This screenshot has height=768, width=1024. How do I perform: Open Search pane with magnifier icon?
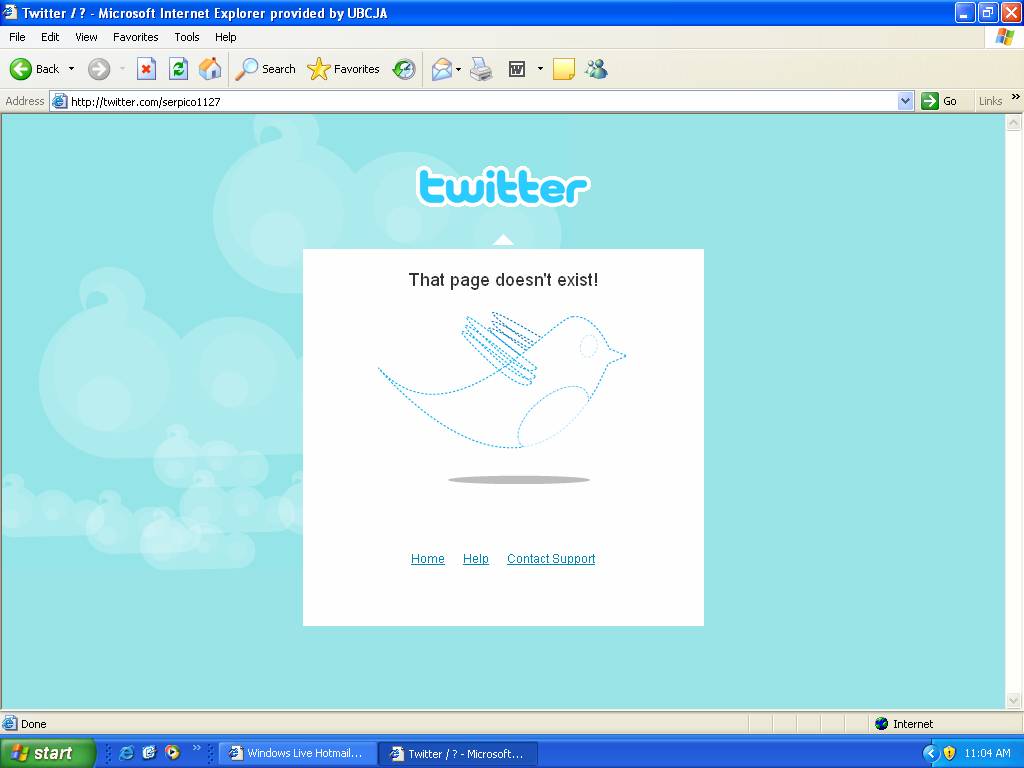click(266, 69)
